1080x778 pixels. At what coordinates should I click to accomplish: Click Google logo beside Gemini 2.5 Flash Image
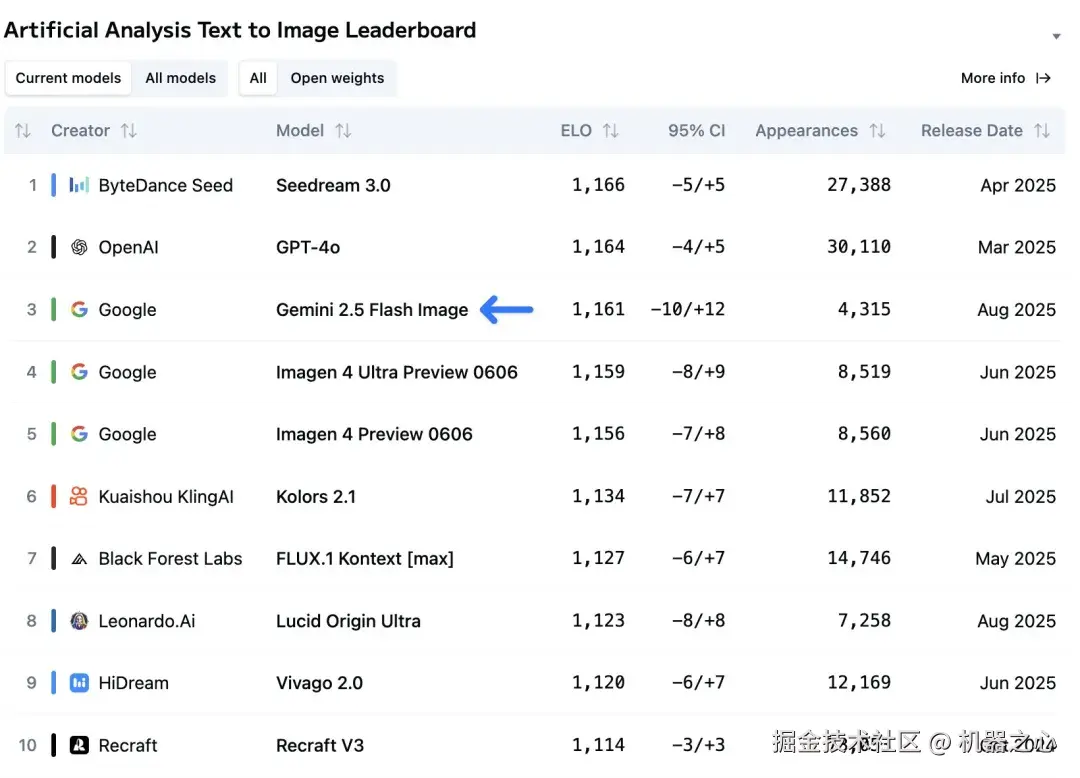pos(79,310)
